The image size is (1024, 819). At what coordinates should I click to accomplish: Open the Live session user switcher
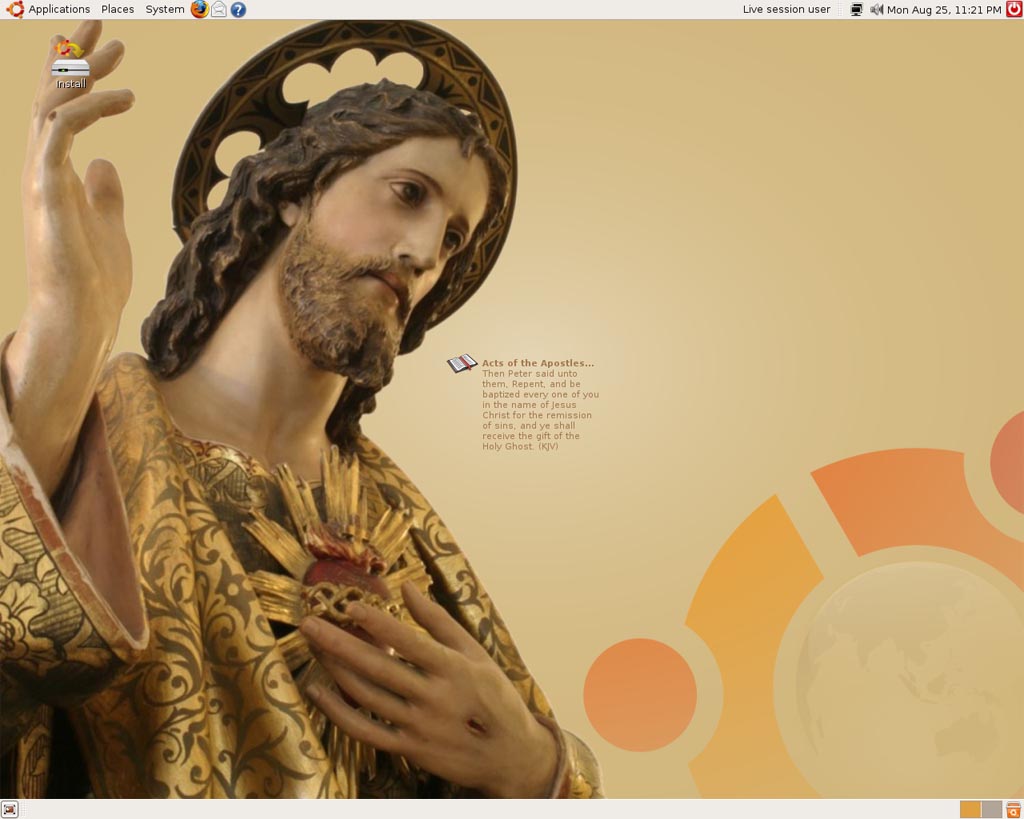(x=786, y=9)
